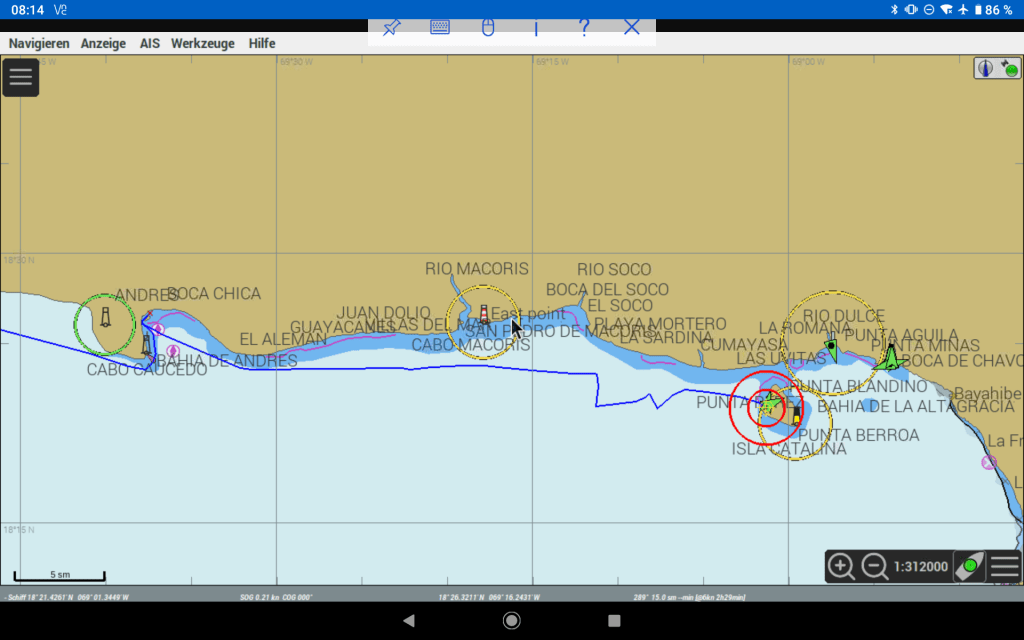Open the Anzeige menu
The image size is (1024, 640).
click(103, 44)
